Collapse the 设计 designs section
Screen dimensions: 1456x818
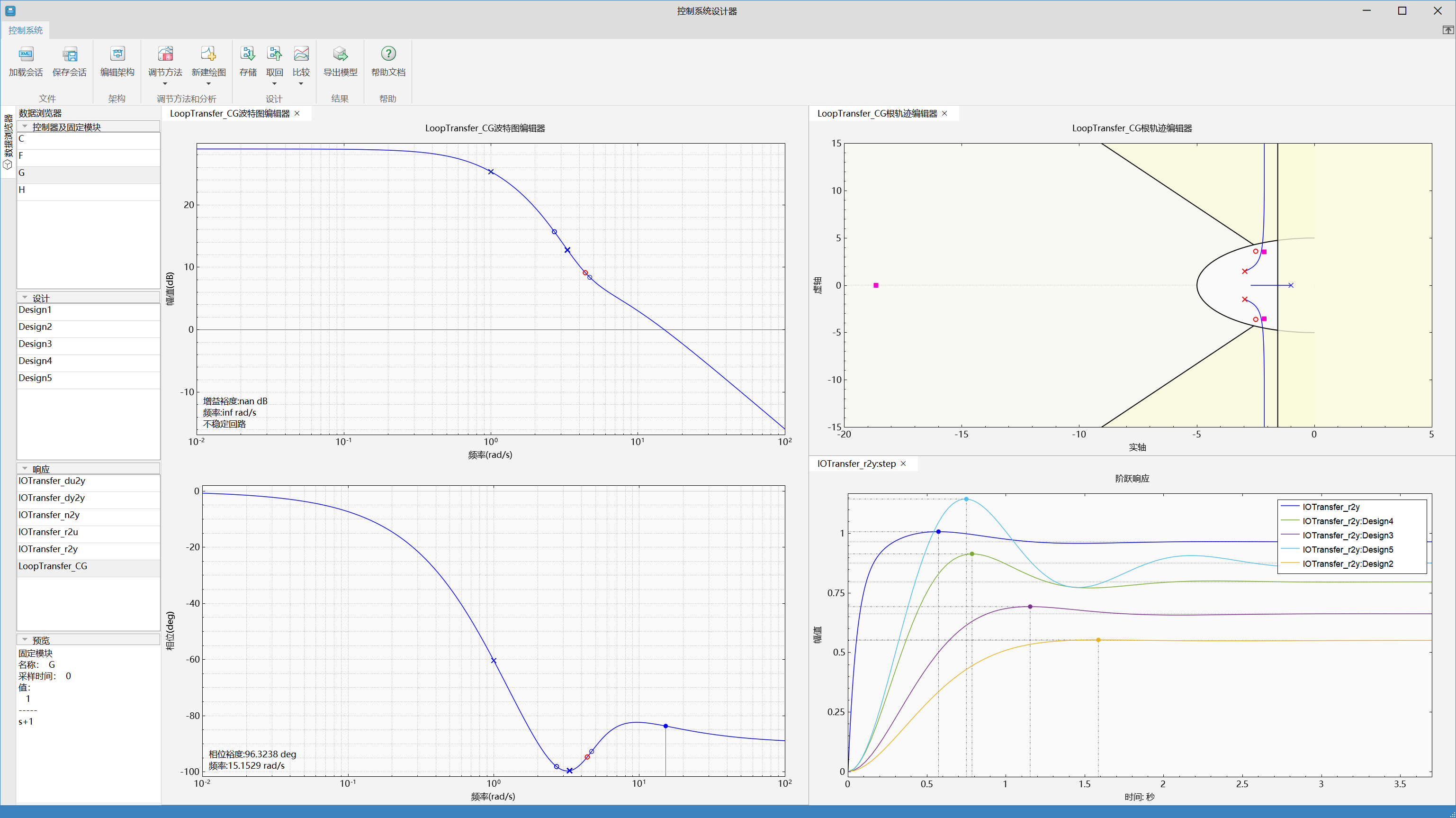[x=25, y=298]
